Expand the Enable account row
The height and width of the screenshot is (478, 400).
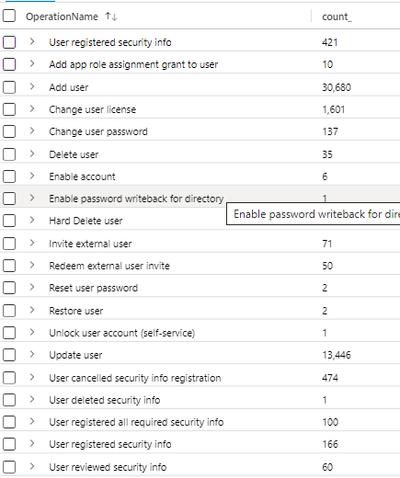(32, 176)
